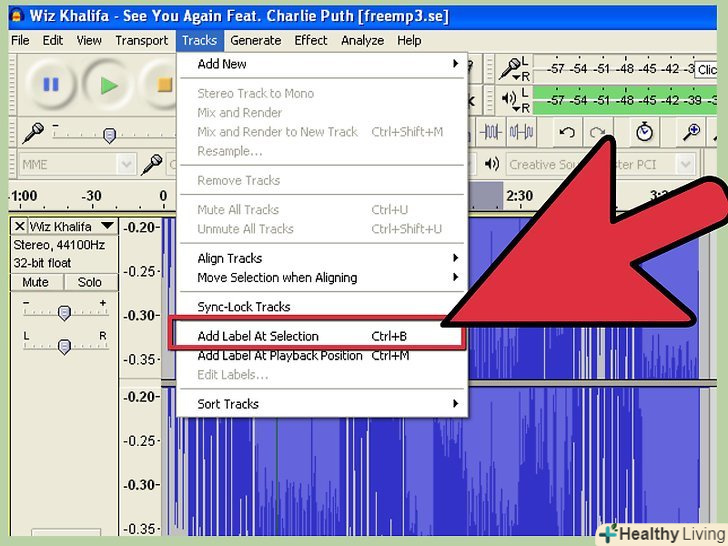Open the File menu

coord(20,41)
